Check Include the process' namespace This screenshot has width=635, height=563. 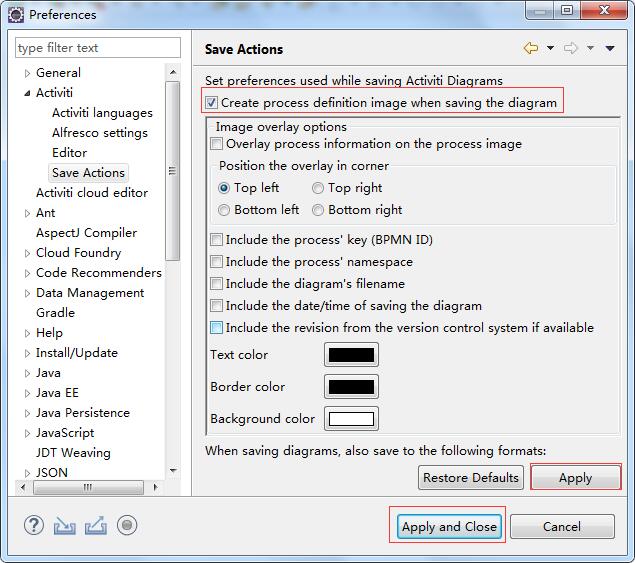pyautogui.click(x=216, y=261)
